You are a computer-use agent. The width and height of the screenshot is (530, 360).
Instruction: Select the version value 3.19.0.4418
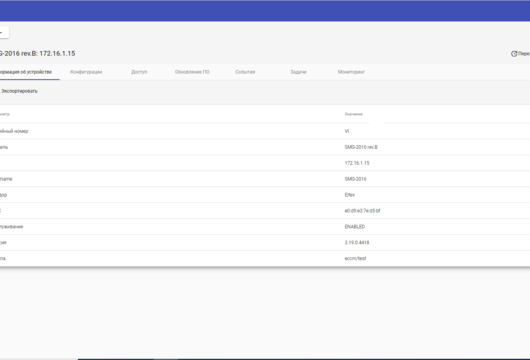click(357, 243)
